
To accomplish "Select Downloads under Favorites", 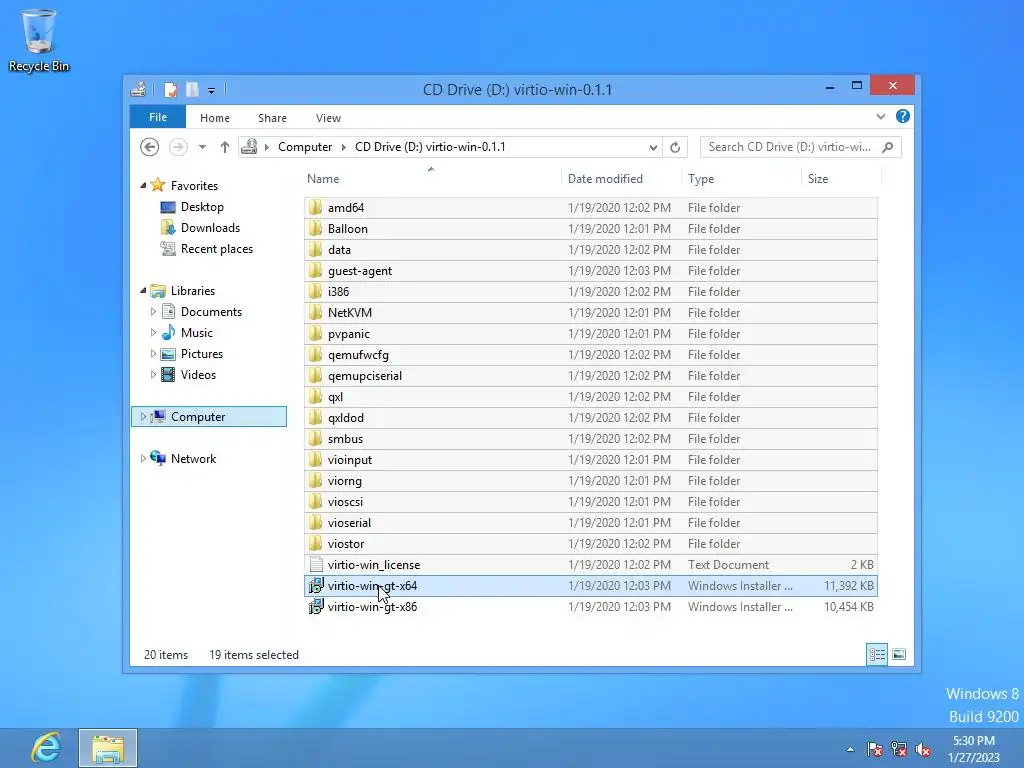I will tap(210, 228).
